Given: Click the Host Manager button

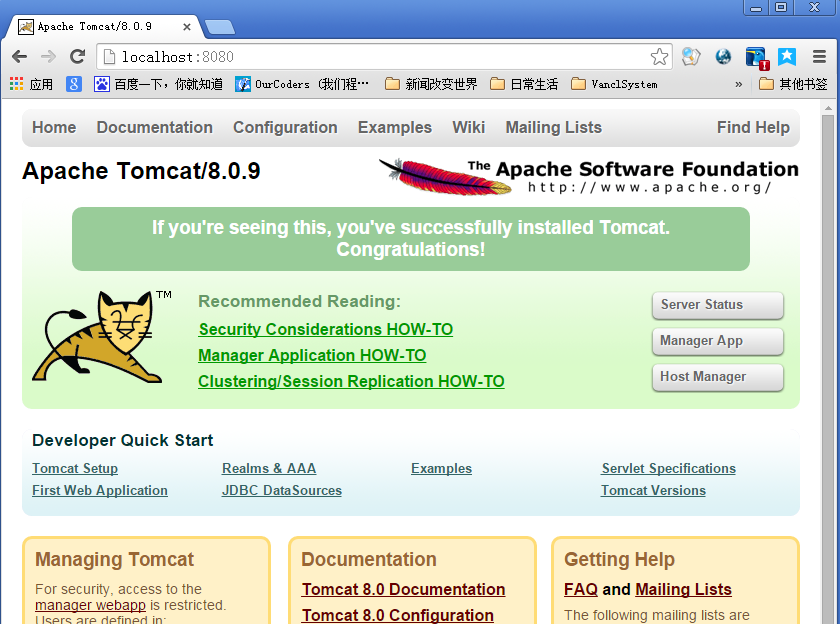Looking at the screenshot, I should pos(718,377).
